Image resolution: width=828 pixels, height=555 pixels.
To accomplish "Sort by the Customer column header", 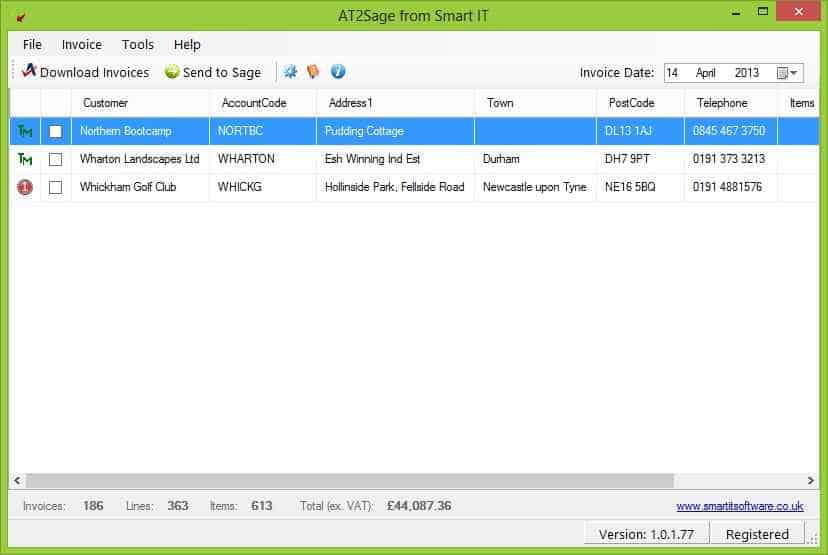I will (105, 103).
